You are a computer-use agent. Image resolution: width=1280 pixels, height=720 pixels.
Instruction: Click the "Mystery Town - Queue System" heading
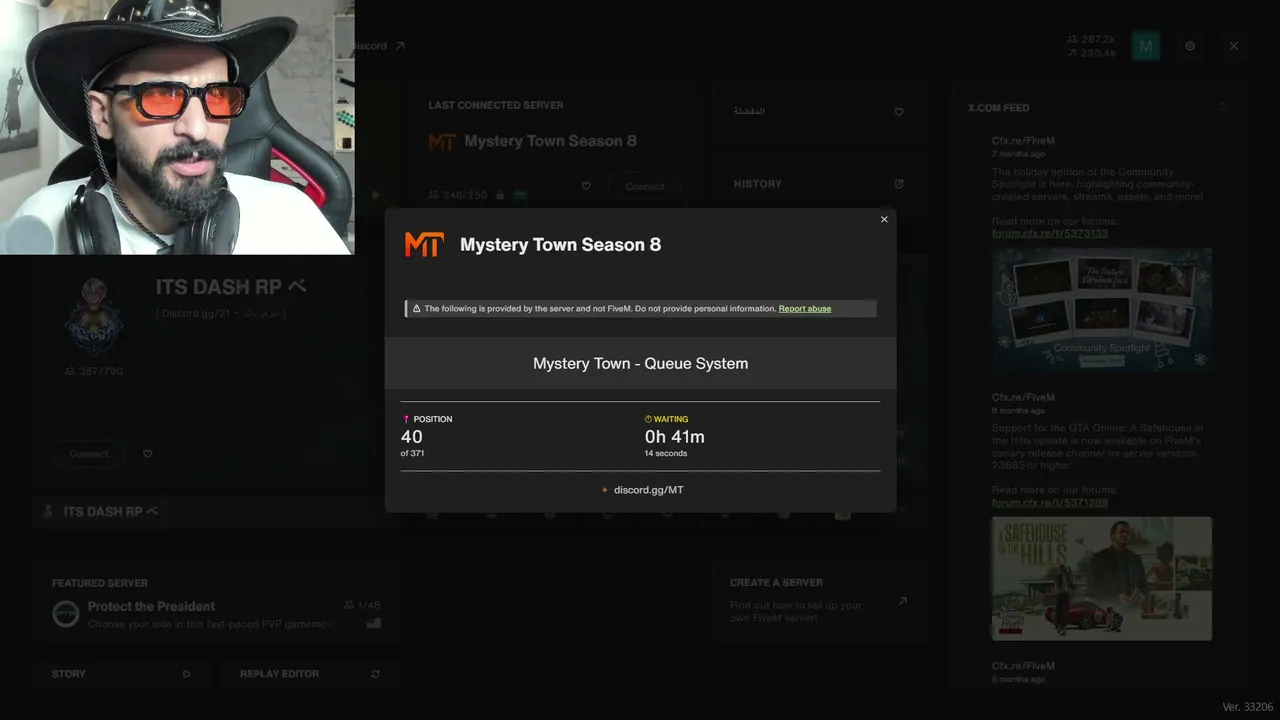tap(641, 364)
